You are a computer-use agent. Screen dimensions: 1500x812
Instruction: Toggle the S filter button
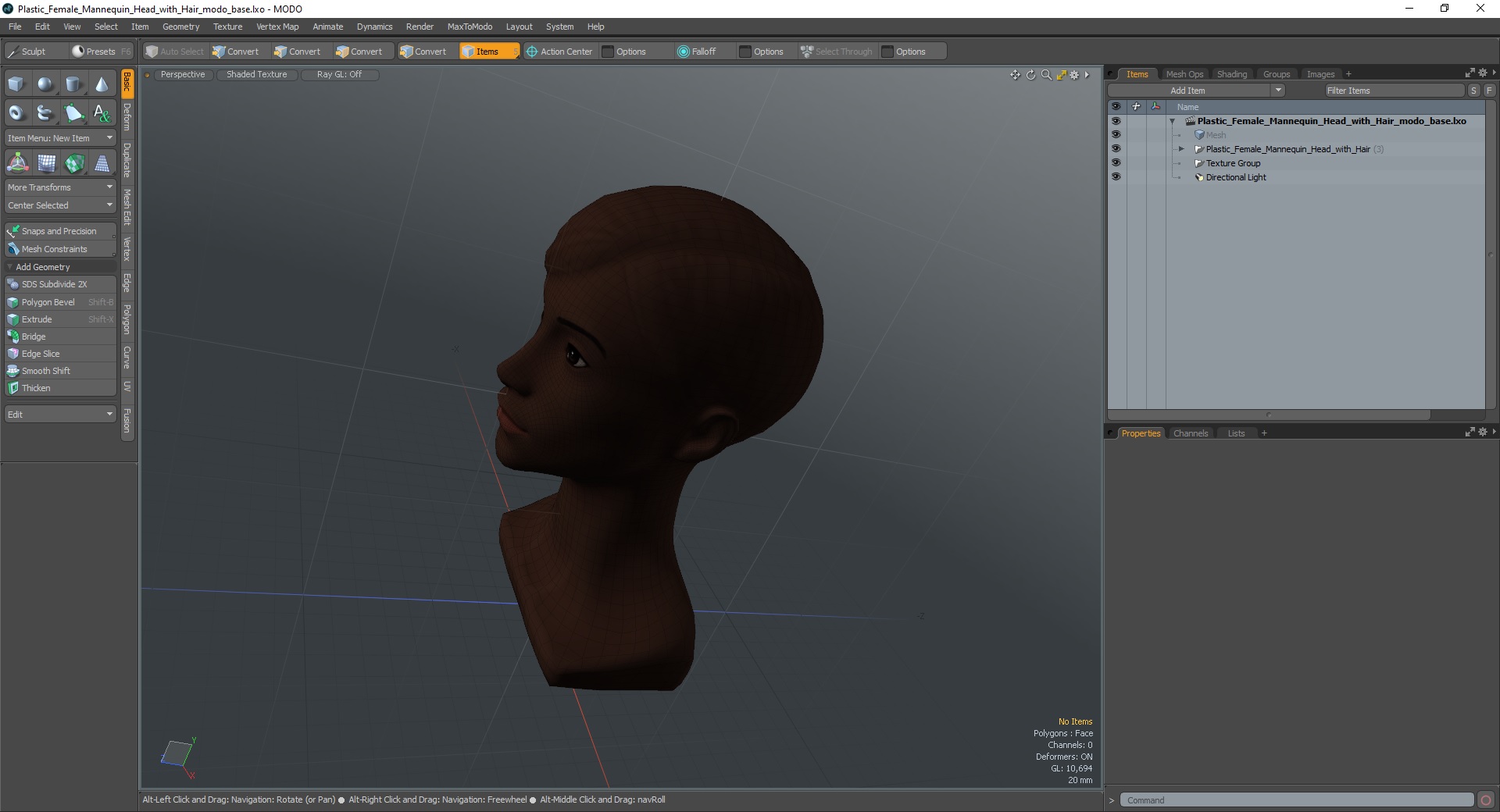(1474, 91)
